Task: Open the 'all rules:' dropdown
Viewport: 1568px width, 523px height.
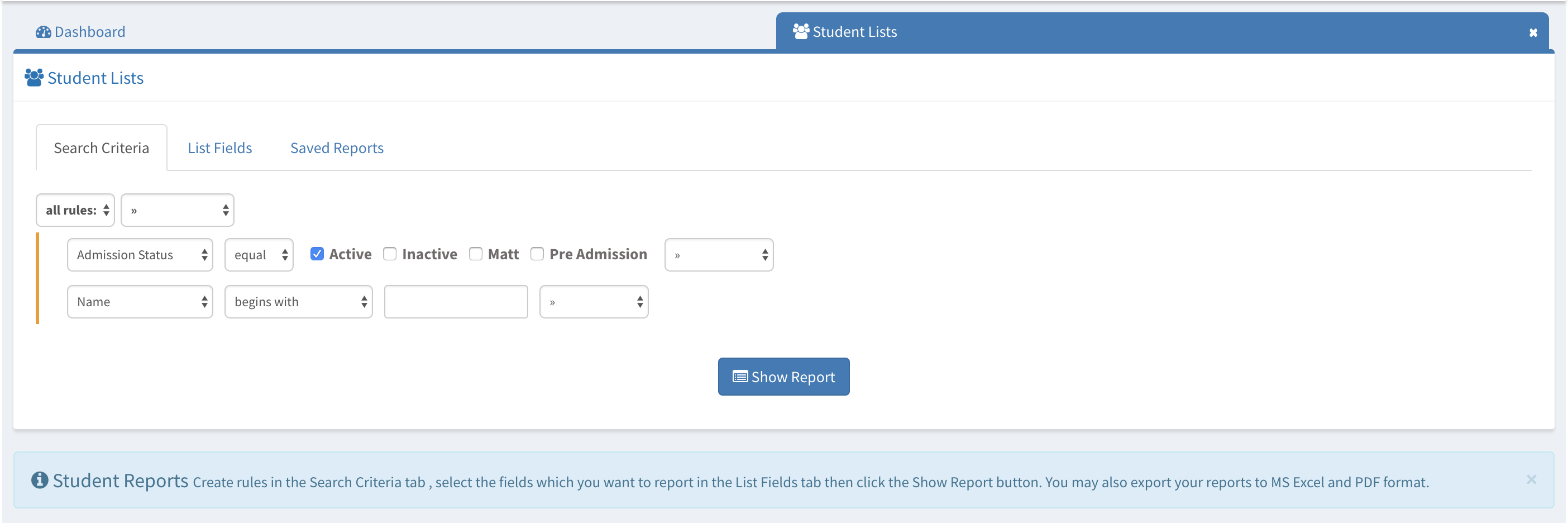Action: (x=75, y=210)
